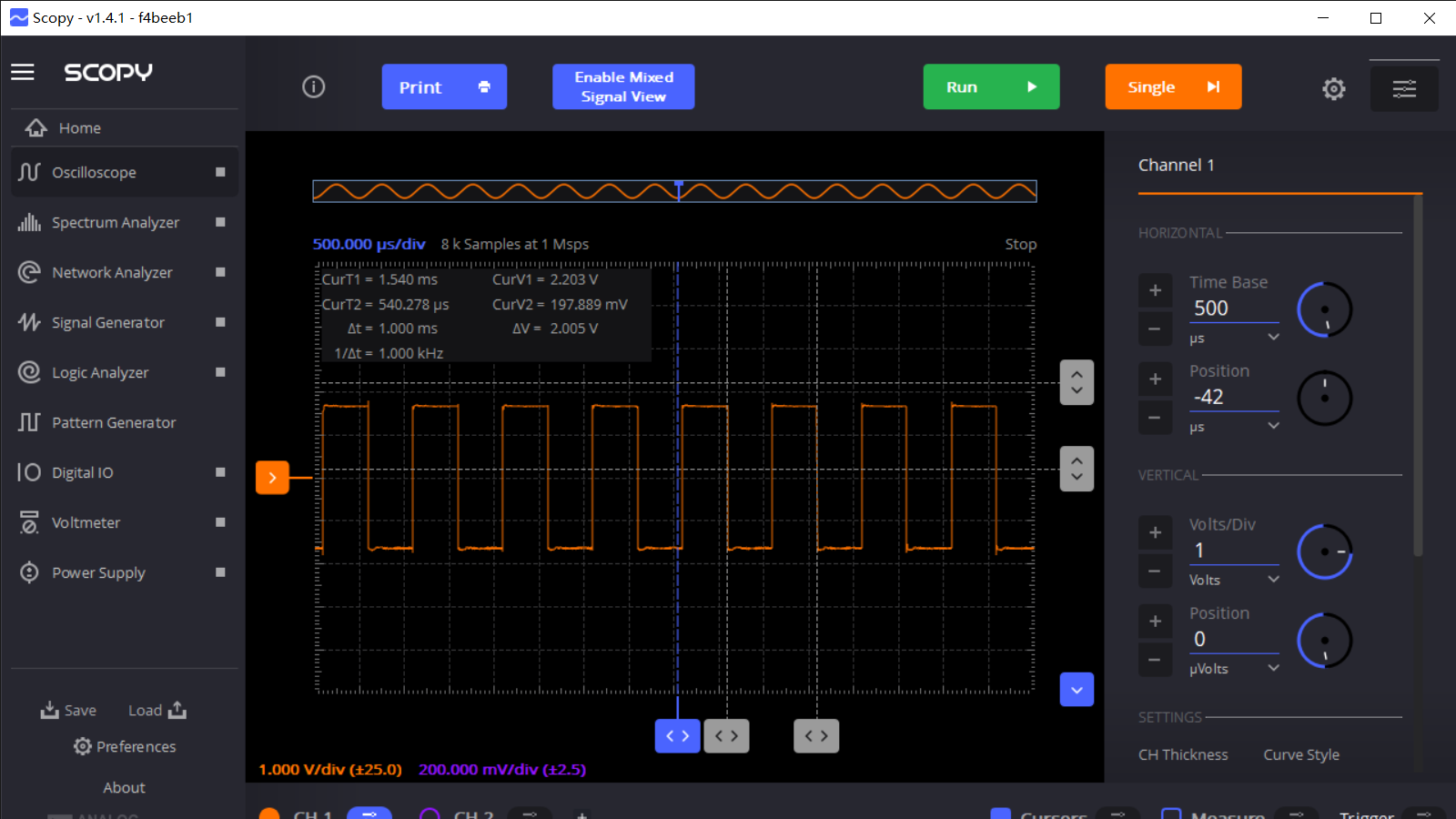Select Voltmeter in the sidebar
Screen dimensions: 1456x819
point(125,522)
